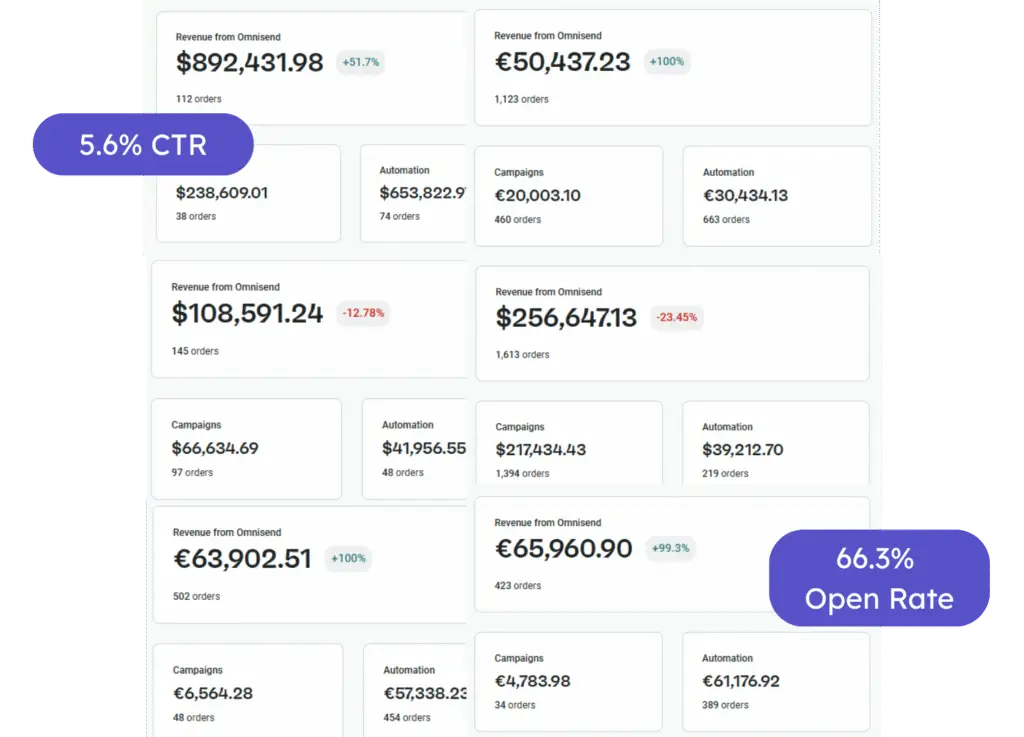The height and width of the screenshot is (737, 1024).
Task: Select the €65,960.90 revenue amount
Action: 564,549
